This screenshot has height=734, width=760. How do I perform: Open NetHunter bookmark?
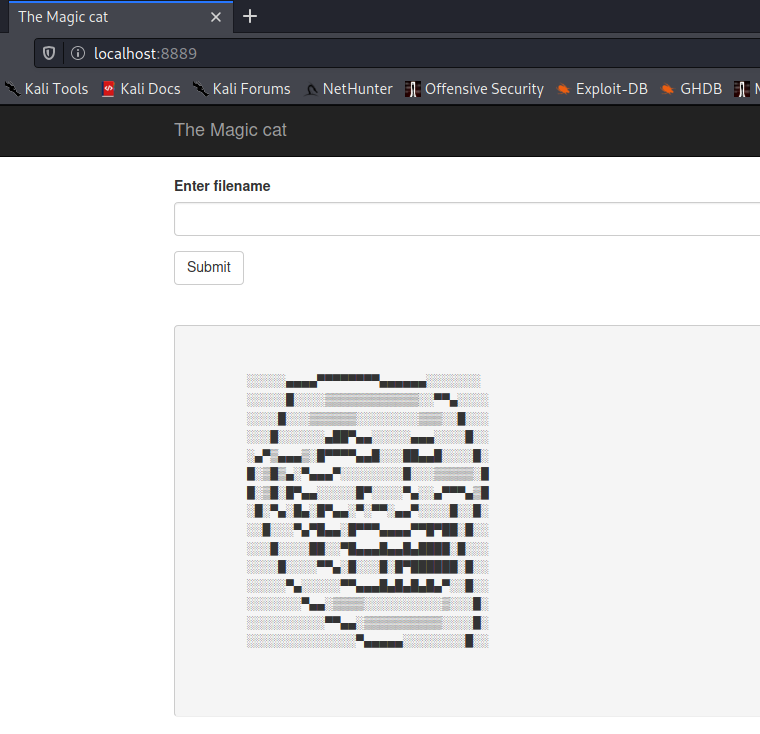coord(349,89)
